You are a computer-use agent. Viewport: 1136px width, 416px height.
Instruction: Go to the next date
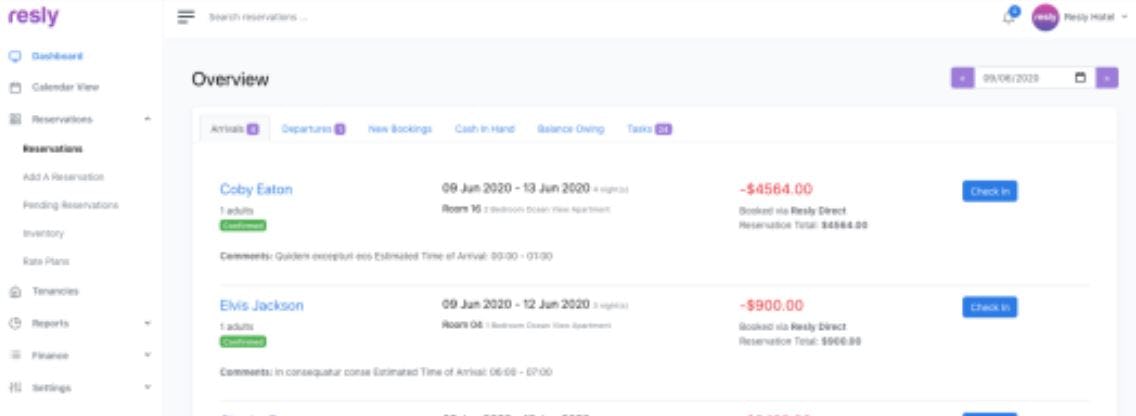[x=1107, y=77]
